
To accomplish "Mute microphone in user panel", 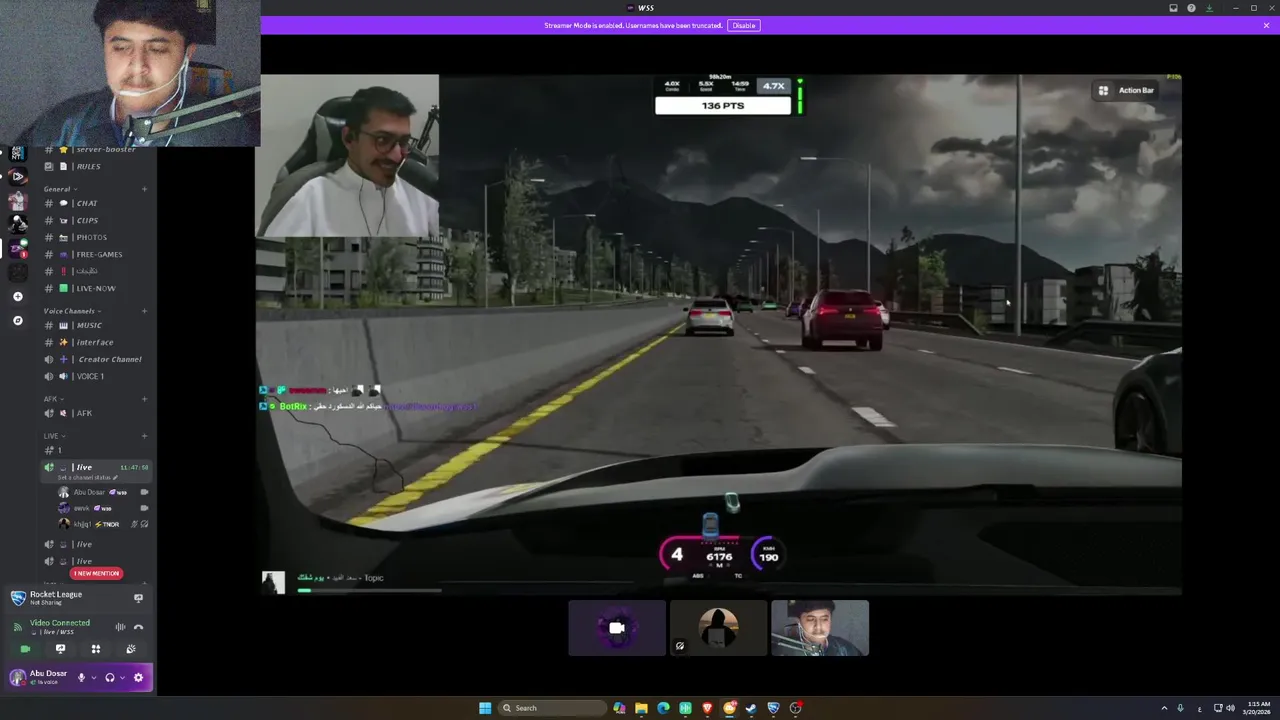I will pyautogui.click(x=82, y=677).
